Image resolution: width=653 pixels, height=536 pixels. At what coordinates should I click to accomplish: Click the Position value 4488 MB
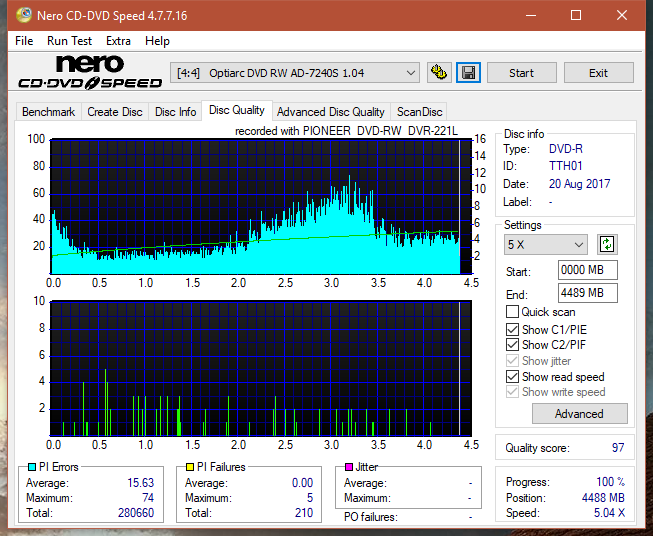[x=603, y=498]
